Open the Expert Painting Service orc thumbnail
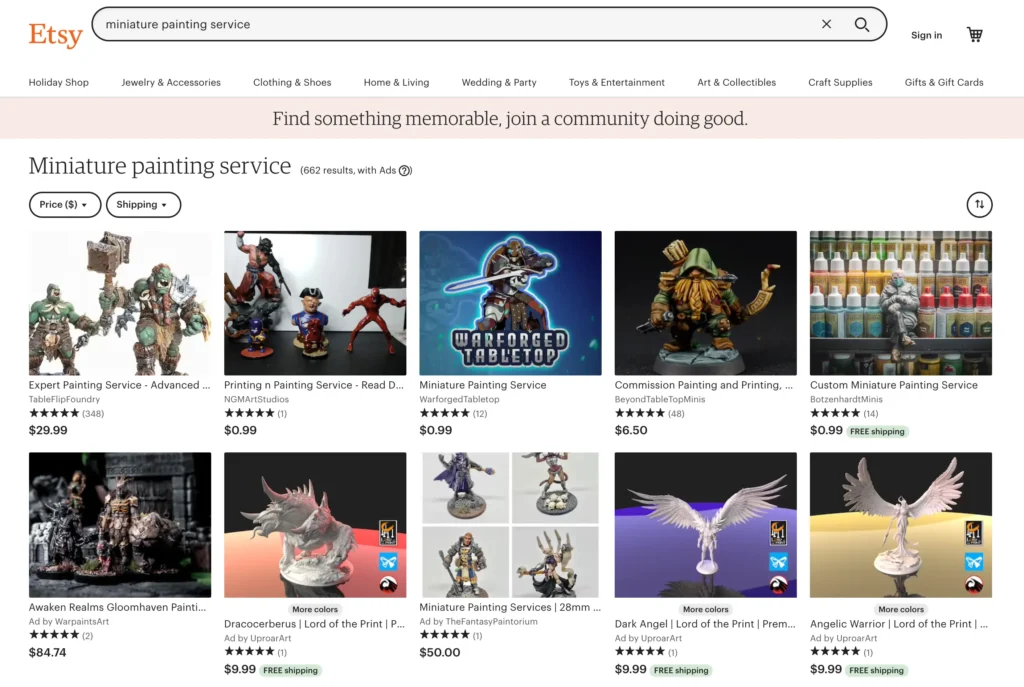This screenshot has height=687, width=1024. (120, 303)
